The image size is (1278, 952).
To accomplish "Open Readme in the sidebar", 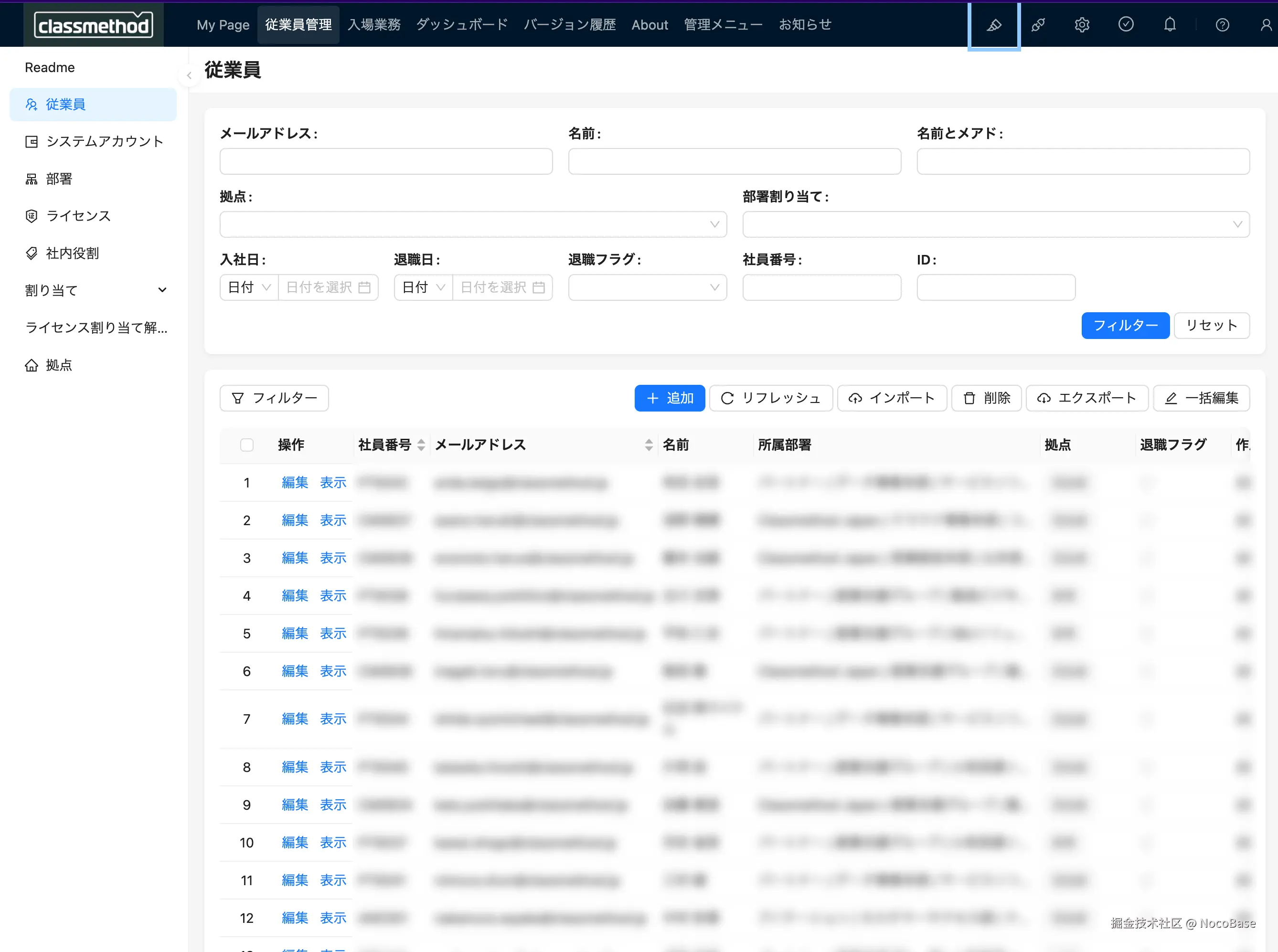I will click(x=94, y=67).
